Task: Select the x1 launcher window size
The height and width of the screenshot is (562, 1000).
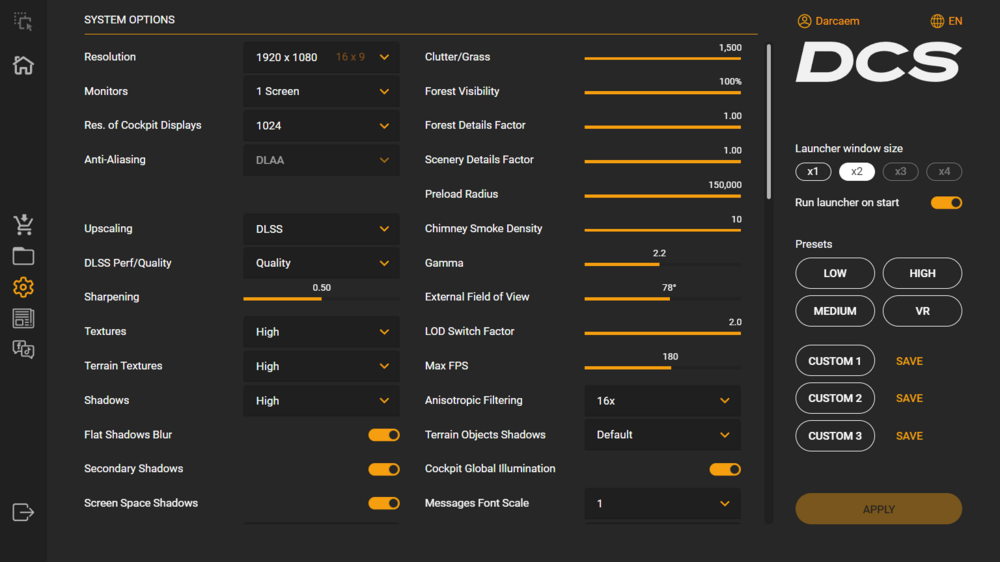Action: (x=813, y=172)
